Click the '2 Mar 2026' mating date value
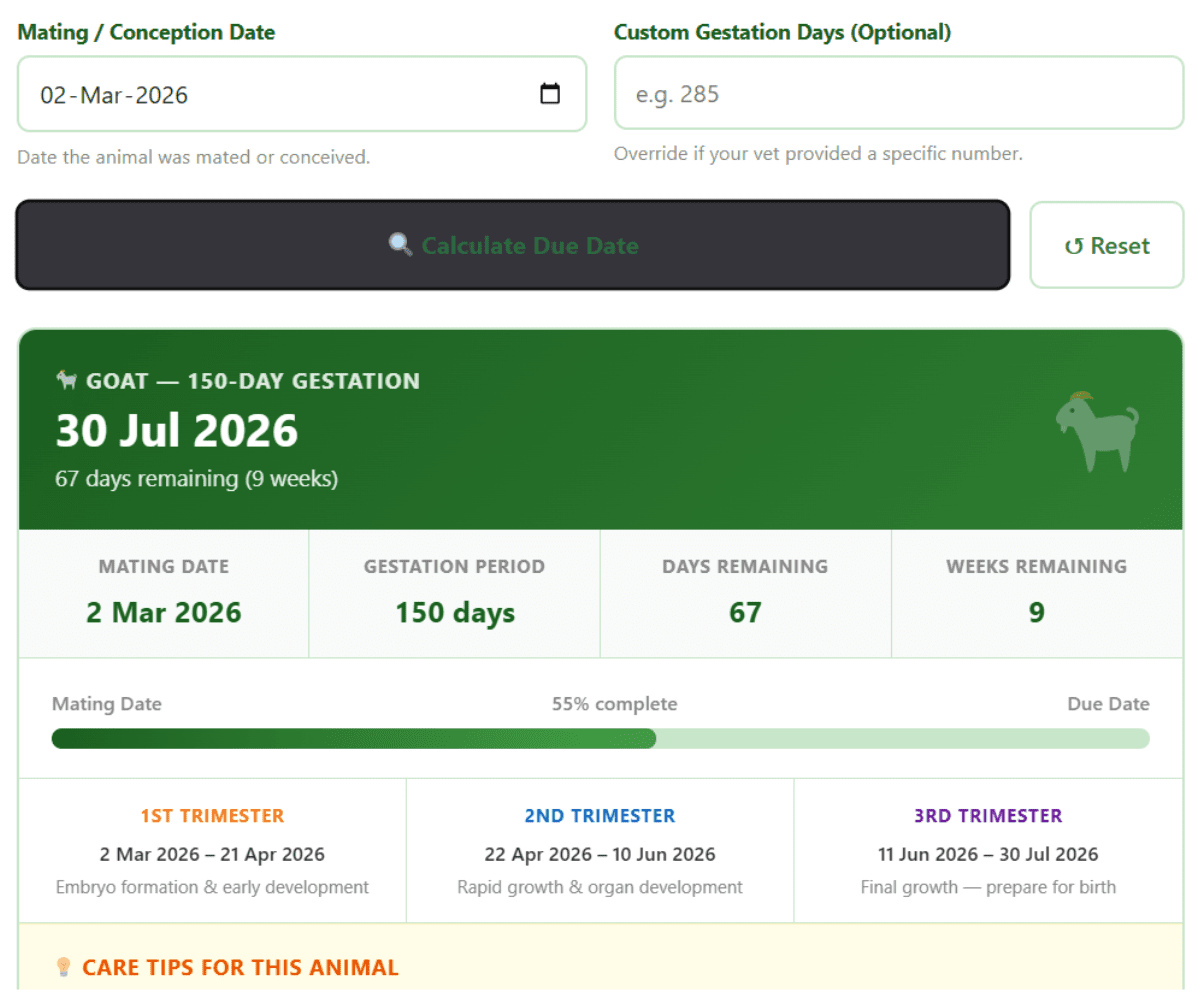The height and width of the screenshot is (1000, 1200). pyautogui.click(x=164, y=612)
